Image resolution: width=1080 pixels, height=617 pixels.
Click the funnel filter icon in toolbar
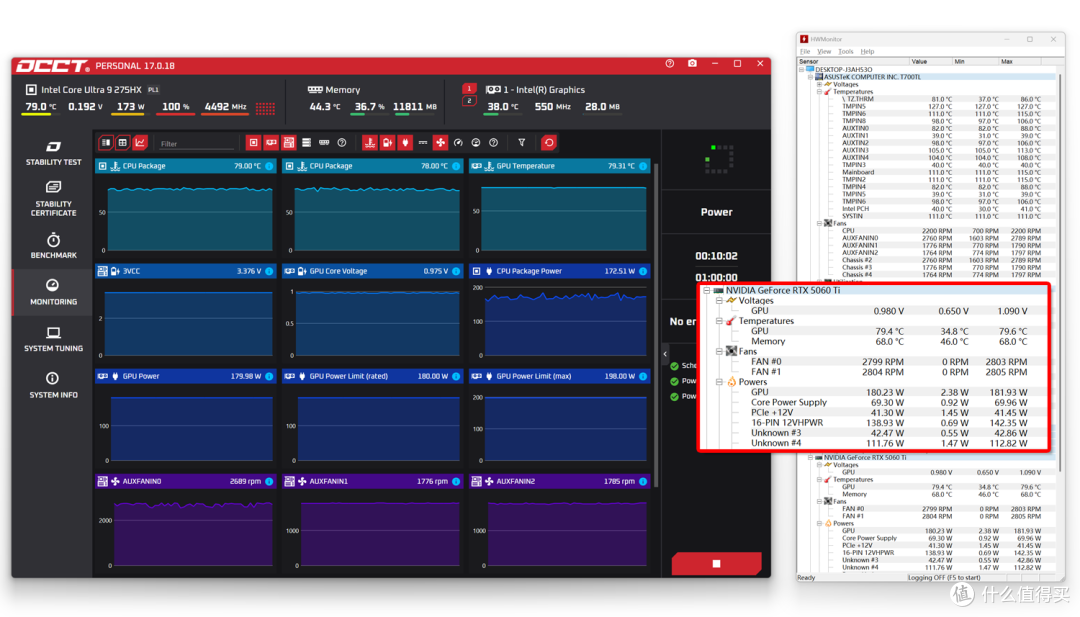click(521, 143)
